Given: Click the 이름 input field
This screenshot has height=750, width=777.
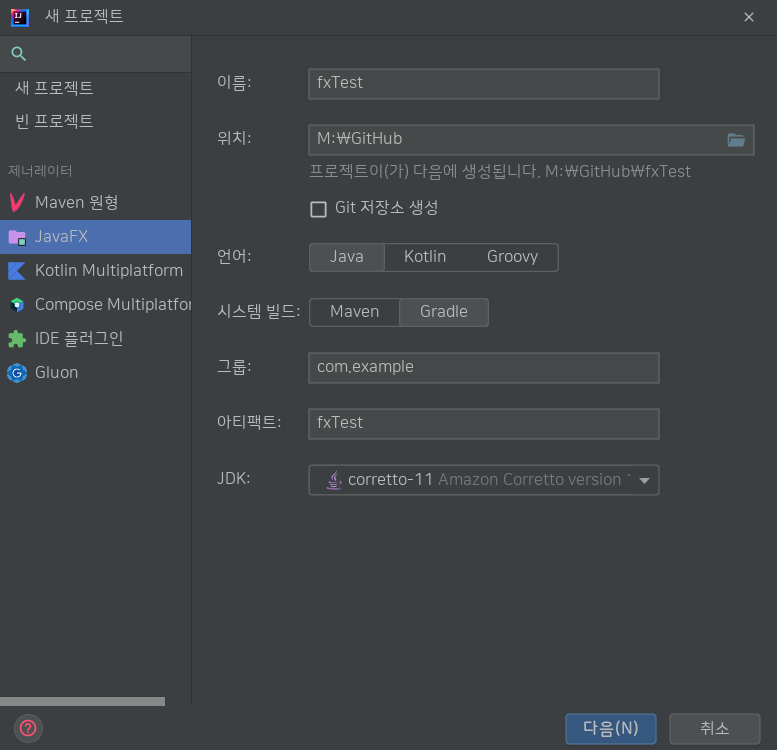Looking at the screenshot, I should pos(484,84).
